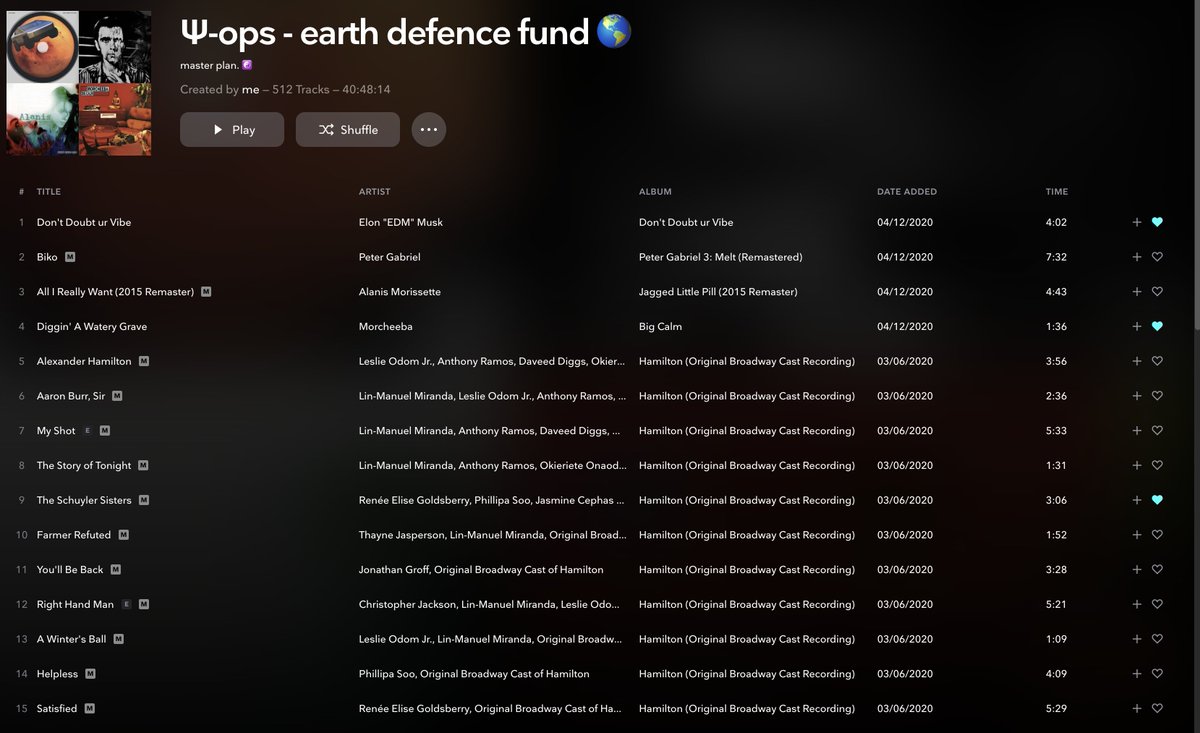Favorite Biko with the heart icon

(x=1157, y=257)
